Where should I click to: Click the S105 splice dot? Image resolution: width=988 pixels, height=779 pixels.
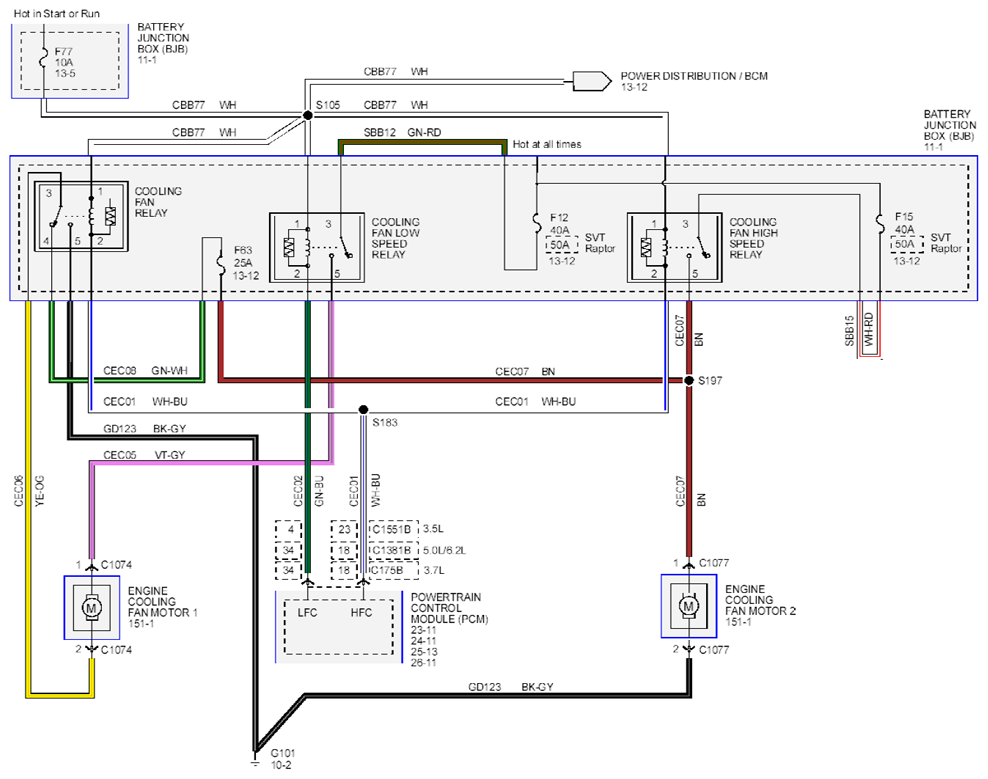[x=307, y=115]
